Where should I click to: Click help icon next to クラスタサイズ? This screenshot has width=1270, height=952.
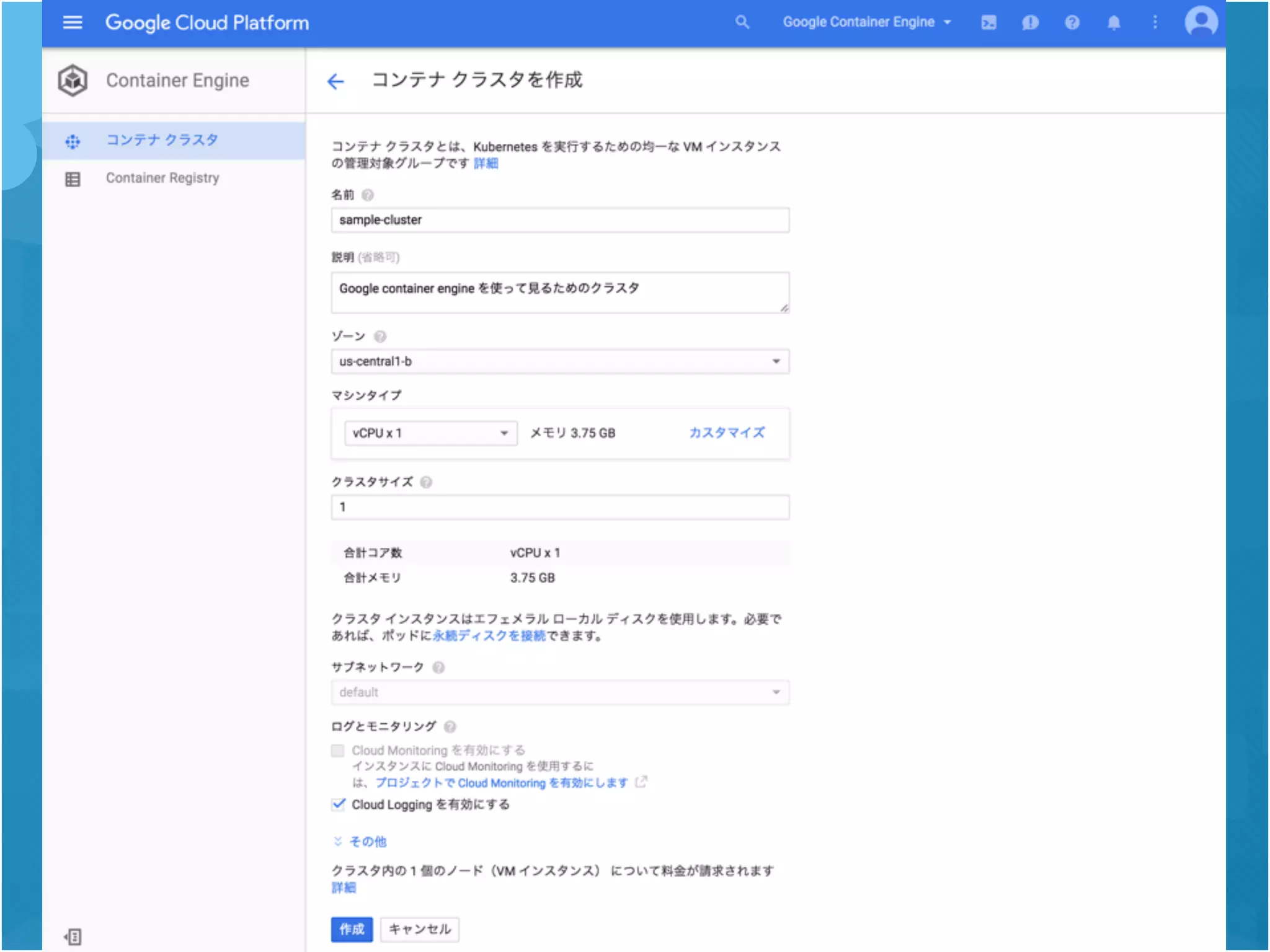[426, 482]
